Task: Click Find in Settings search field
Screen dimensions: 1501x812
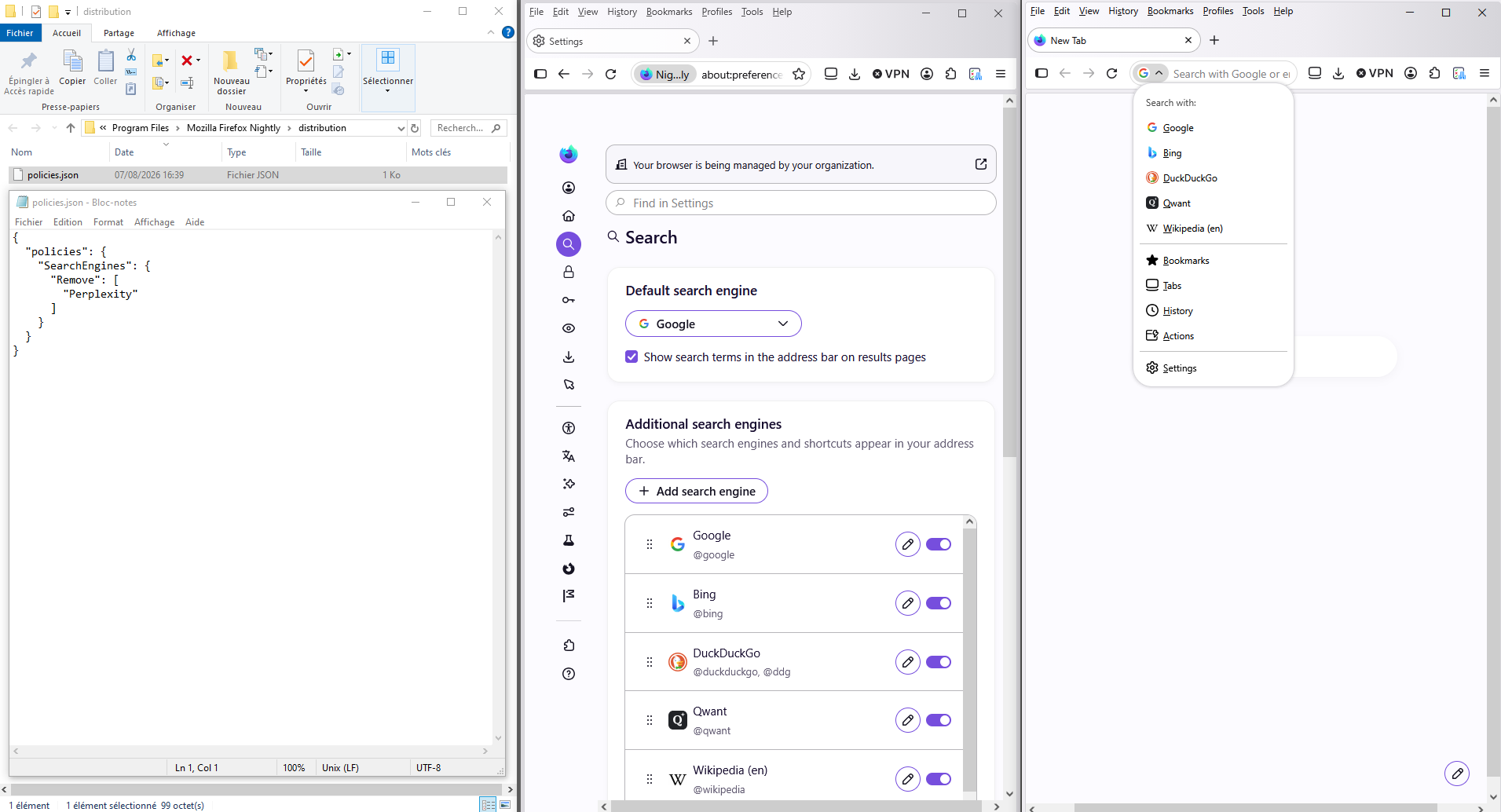Action: point(800,203)
